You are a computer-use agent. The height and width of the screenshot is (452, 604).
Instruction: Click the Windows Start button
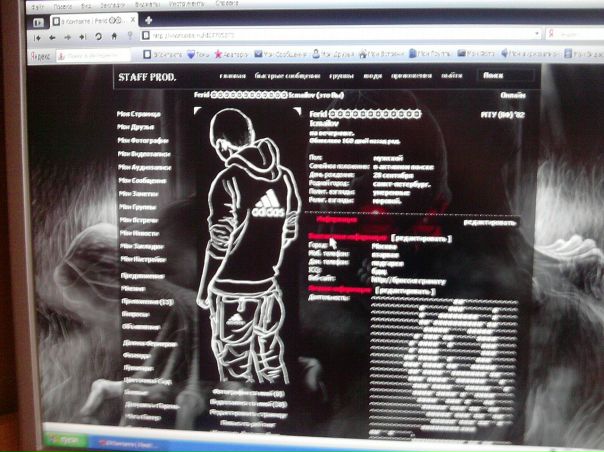pos(66,438)
